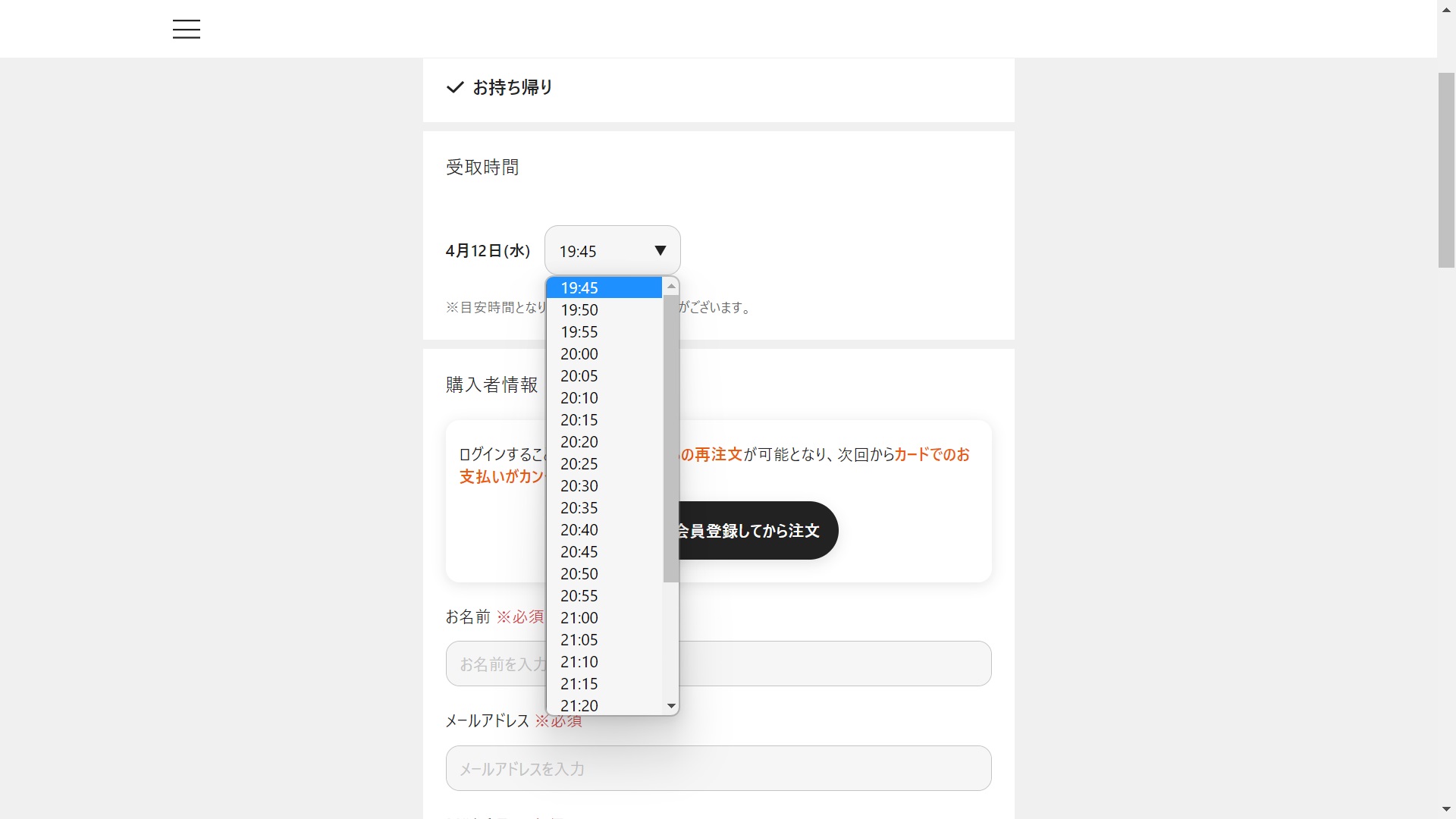Click the page scrollbar thumb

click(x=1446, y=170)
